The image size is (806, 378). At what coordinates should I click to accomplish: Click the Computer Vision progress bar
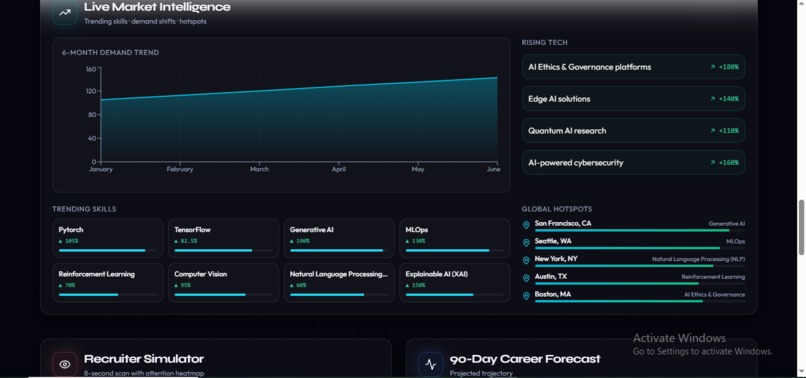224,295
